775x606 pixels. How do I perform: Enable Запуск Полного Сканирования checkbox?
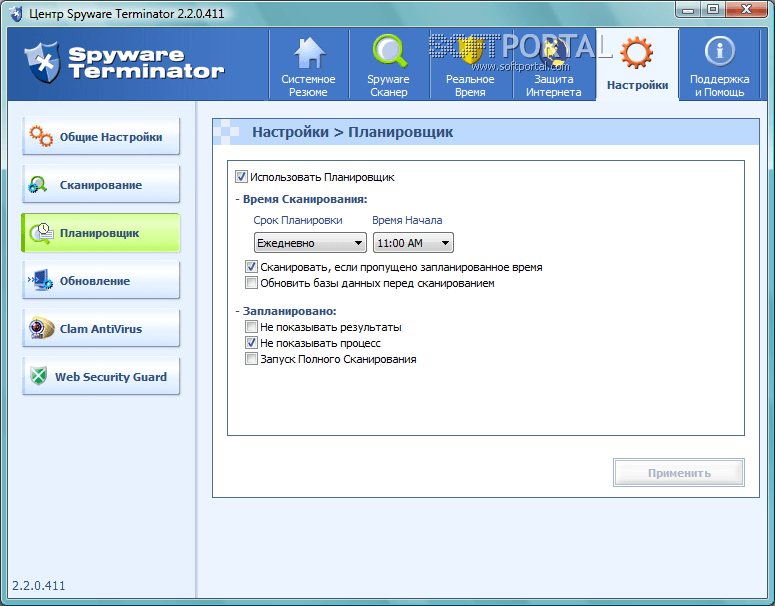[251, 359]
